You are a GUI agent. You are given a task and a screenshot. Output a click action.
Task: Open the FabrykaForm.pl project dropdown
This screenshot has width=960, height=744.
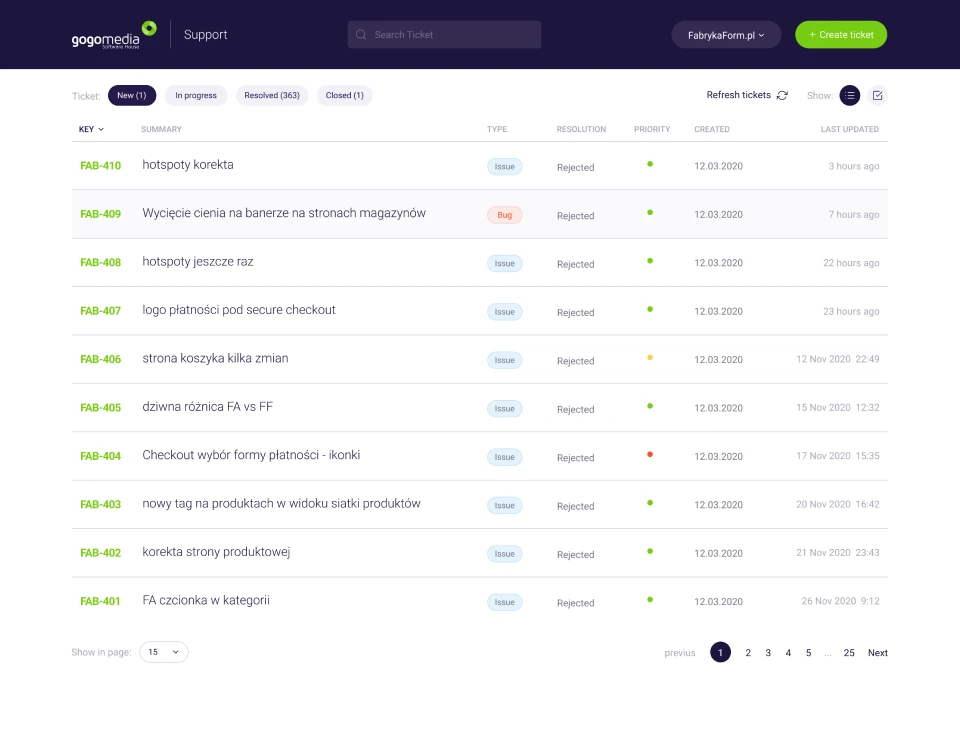click(x=726, y=35)
